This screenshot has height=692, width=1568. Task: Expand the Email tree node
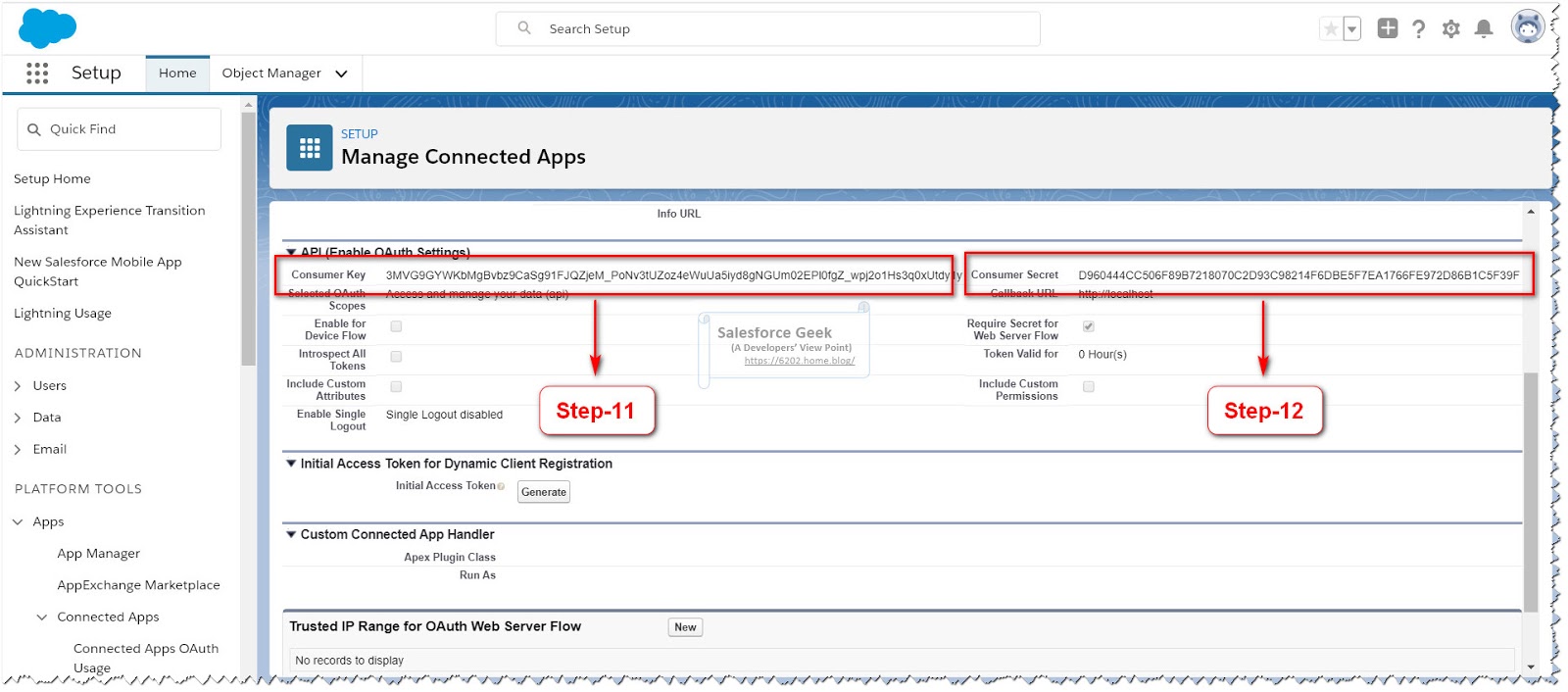(x=18, y=450)
